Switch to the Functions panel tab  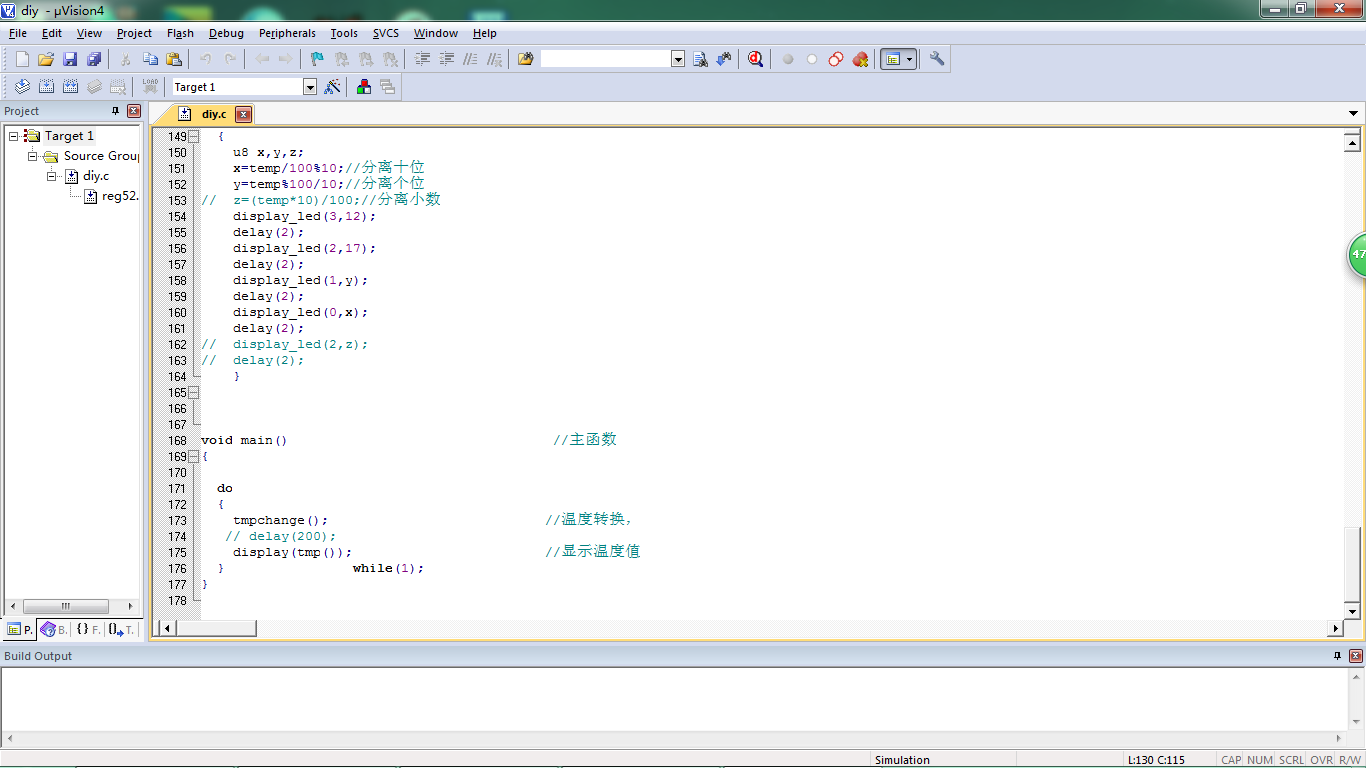(x=88, y=630)
